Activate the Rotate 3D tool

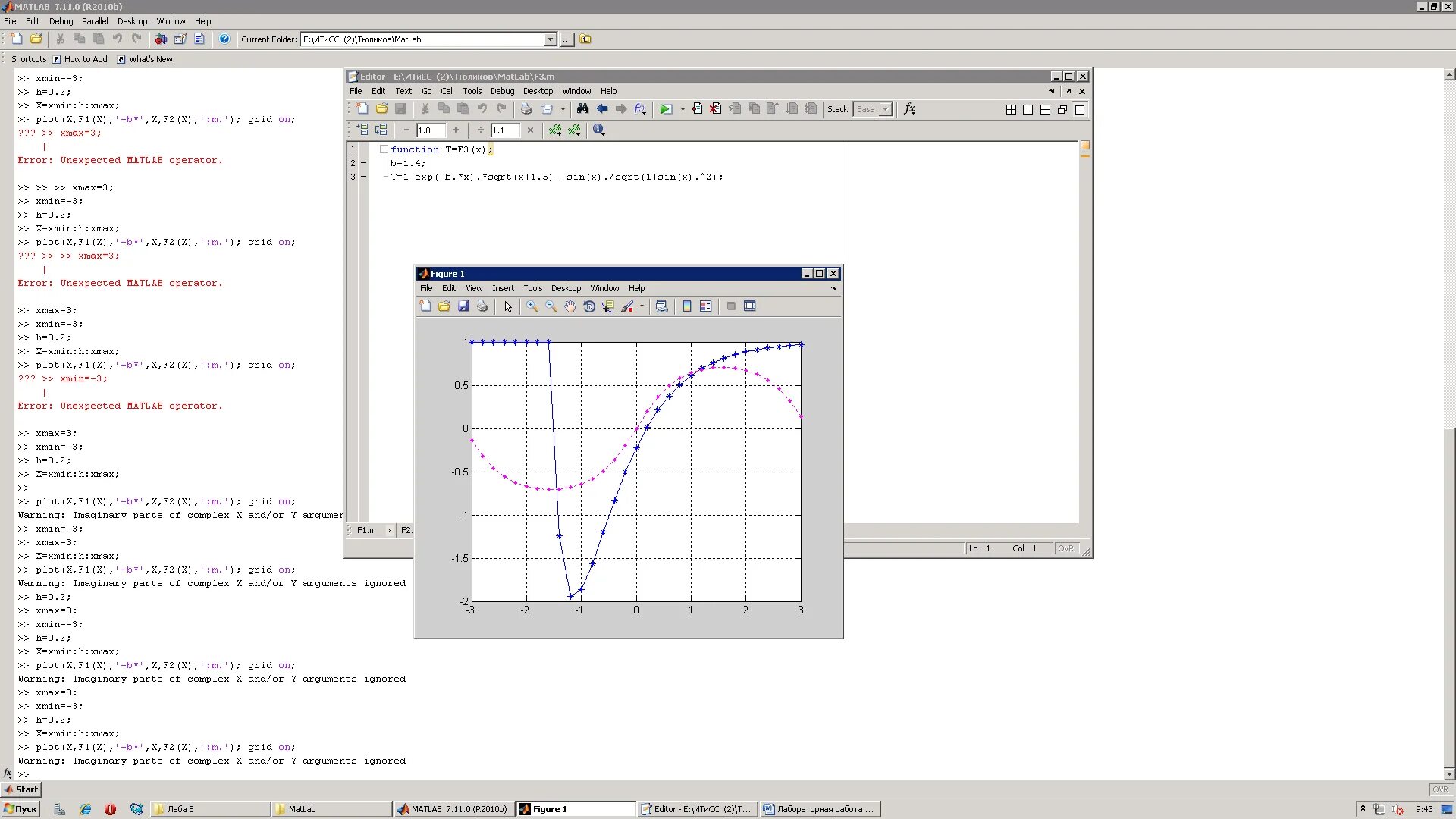click(589, 306)
